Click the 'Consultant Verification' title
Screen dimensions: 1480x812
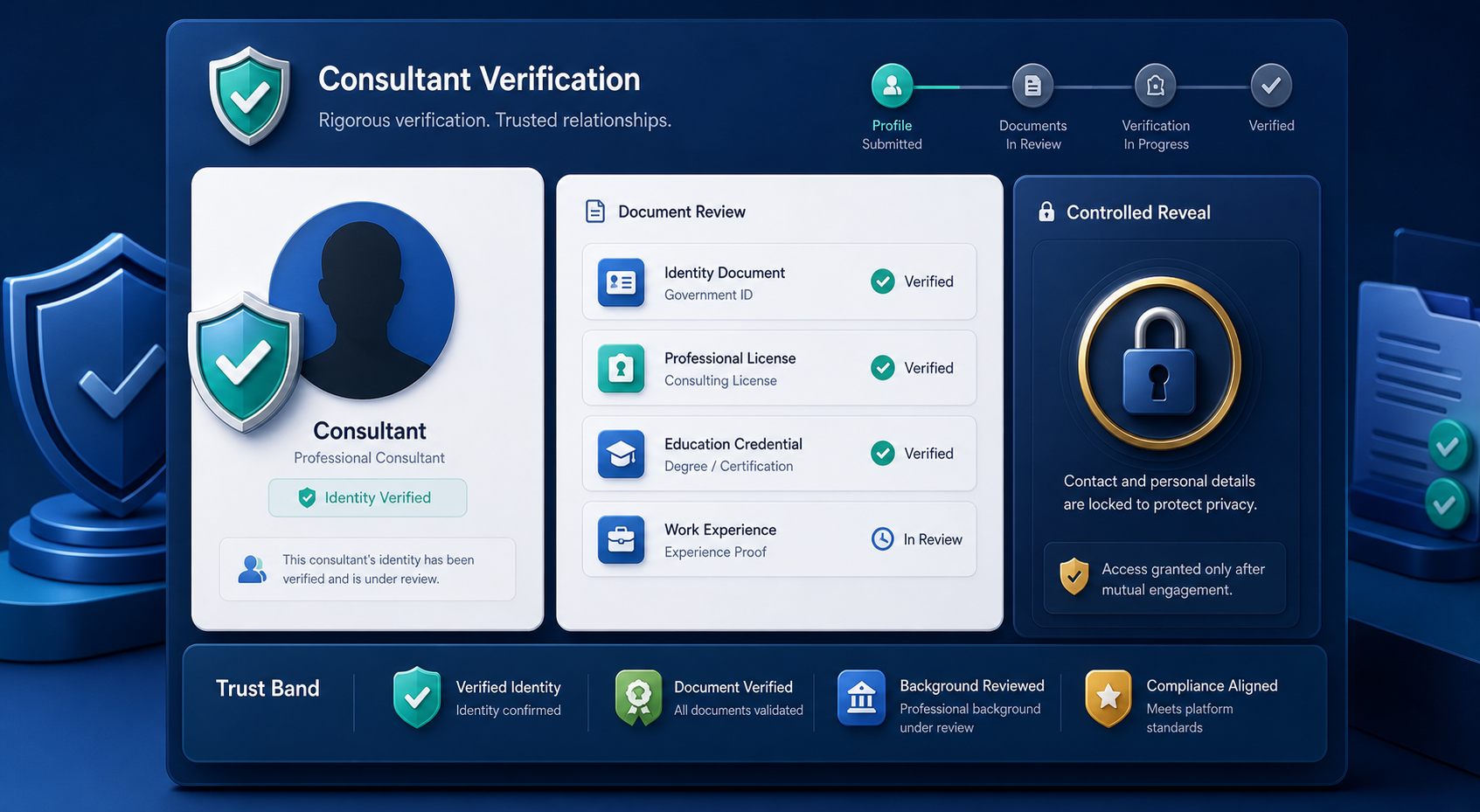coord(479,79)
